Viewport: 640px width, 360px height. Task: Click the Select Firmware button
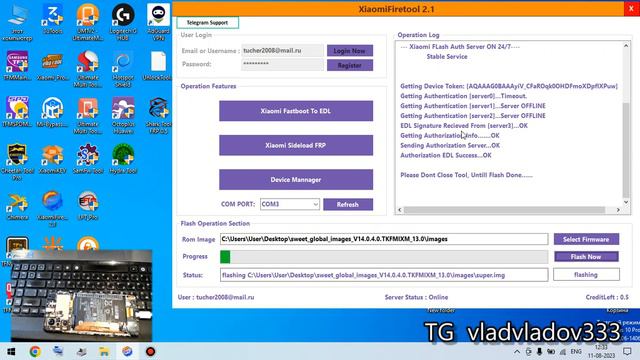click(586, 239)
